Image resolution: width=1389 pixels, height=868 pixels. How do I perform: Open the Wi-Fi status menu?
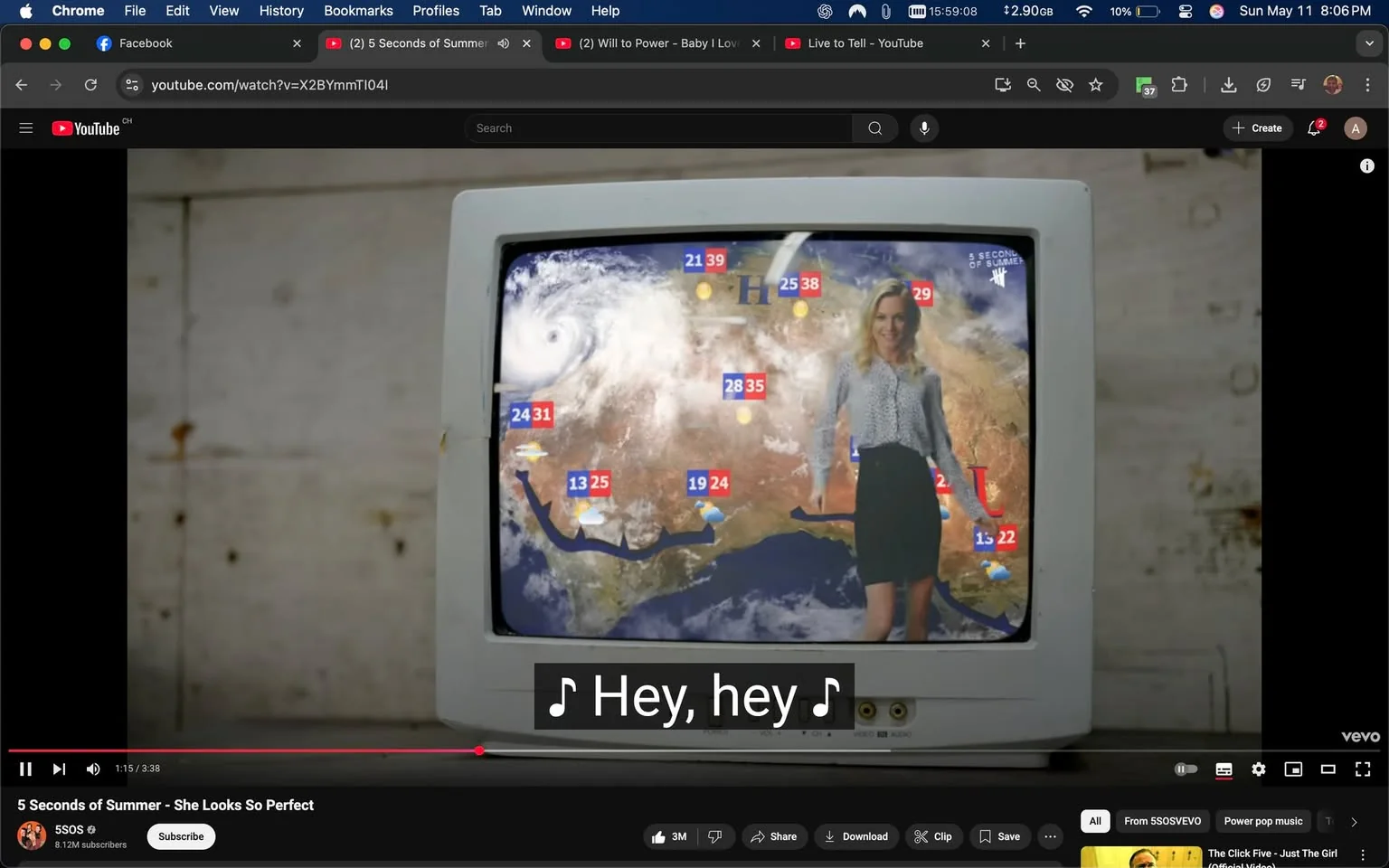click(x=1083, y=11)
